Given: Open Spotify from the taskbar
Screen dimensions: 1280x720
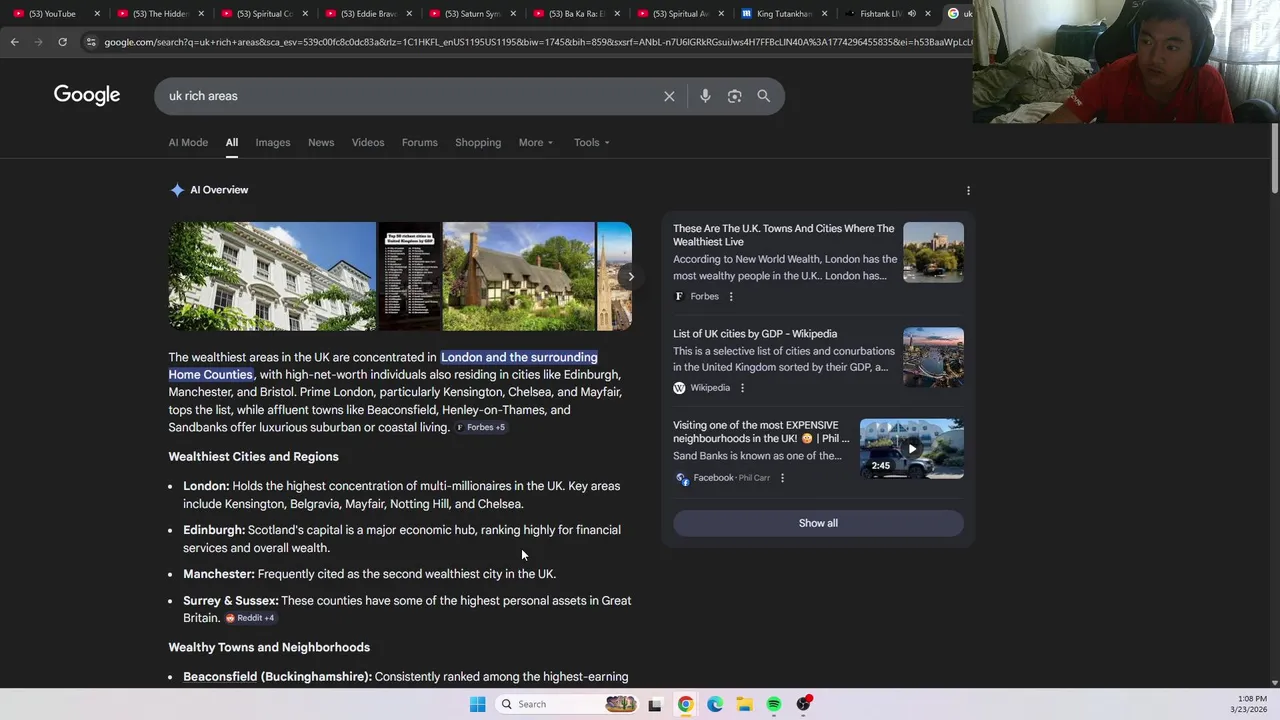Looking at the screenshot, I should [774, 704].
